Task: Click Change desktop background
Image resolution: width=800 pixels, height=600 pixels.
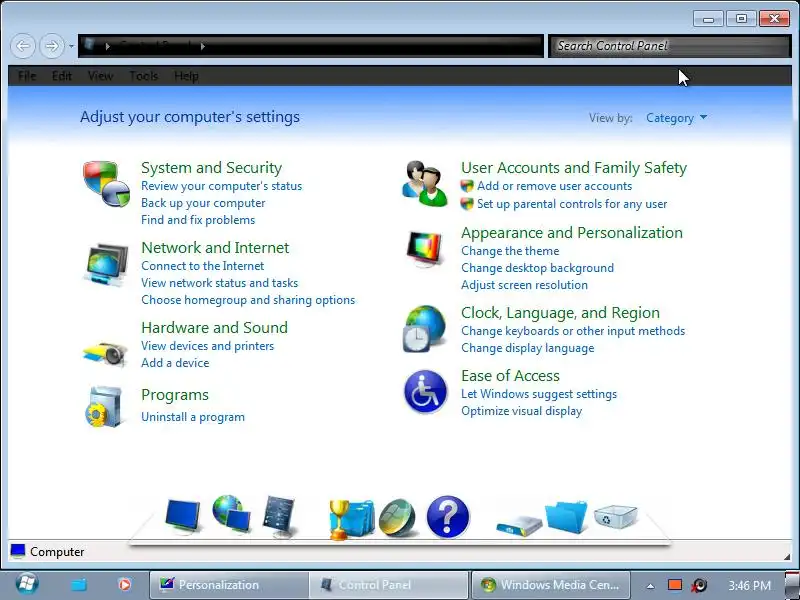Action: click(x=537, y=268)
